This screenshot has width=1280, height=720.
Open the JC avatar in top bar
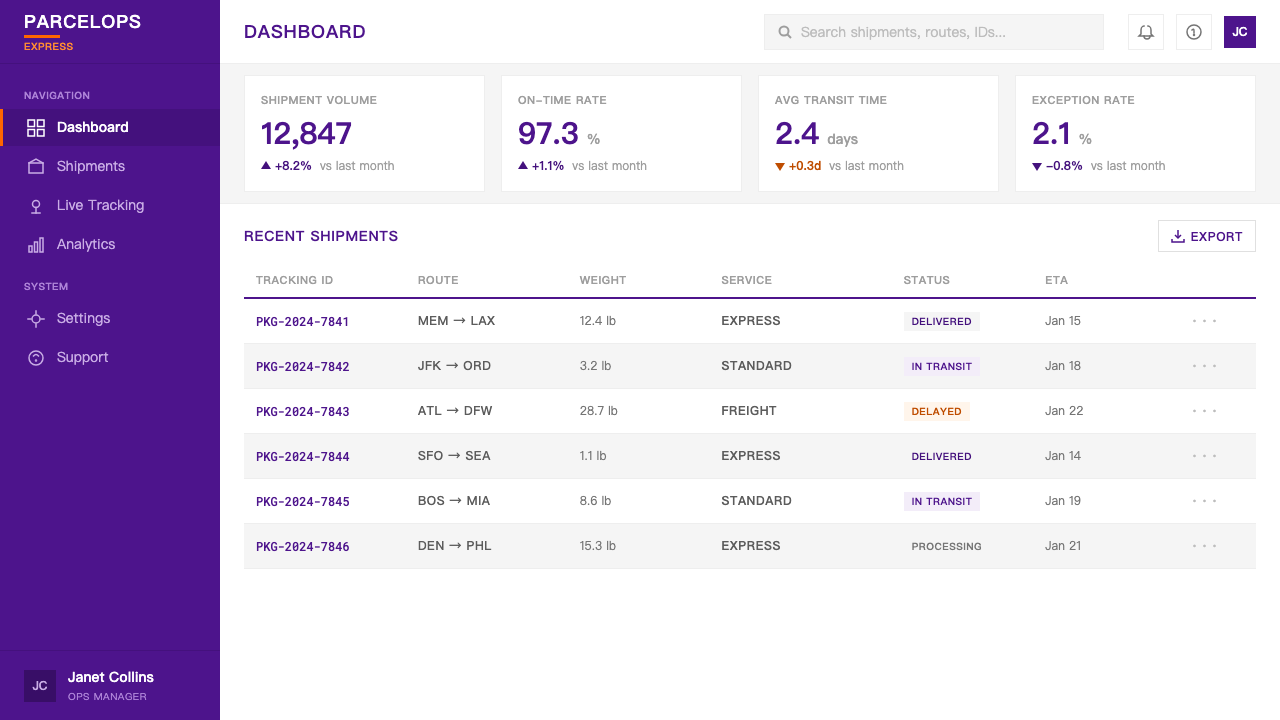point(1240,32)
